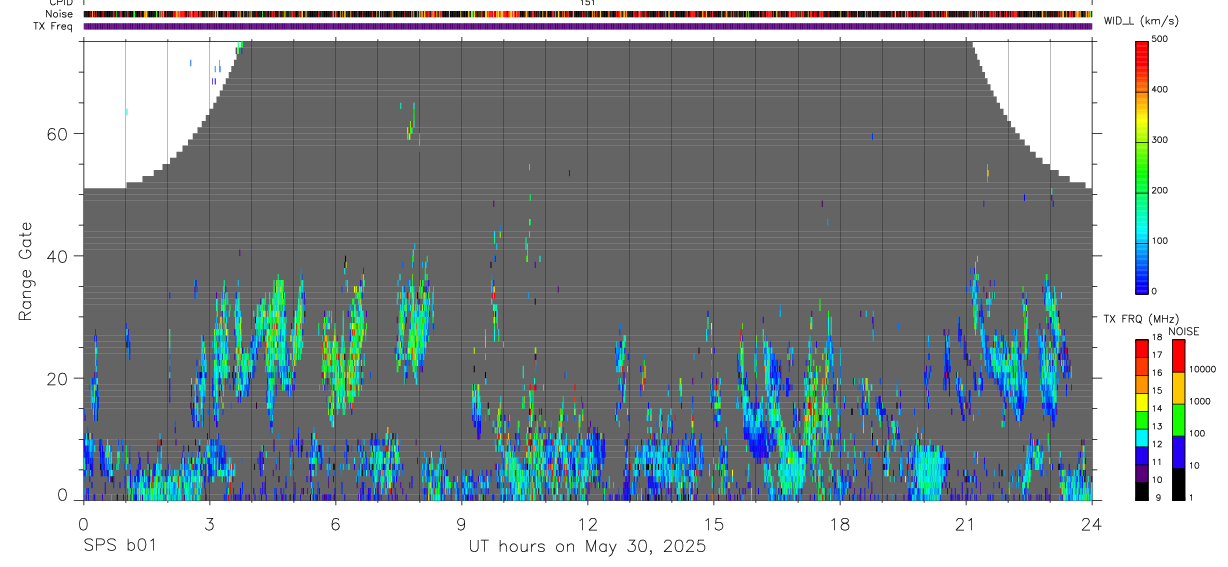Click the '17' label on TX FRQ scale
This screenshot has height=567, width=1228.
[1157, 355]
